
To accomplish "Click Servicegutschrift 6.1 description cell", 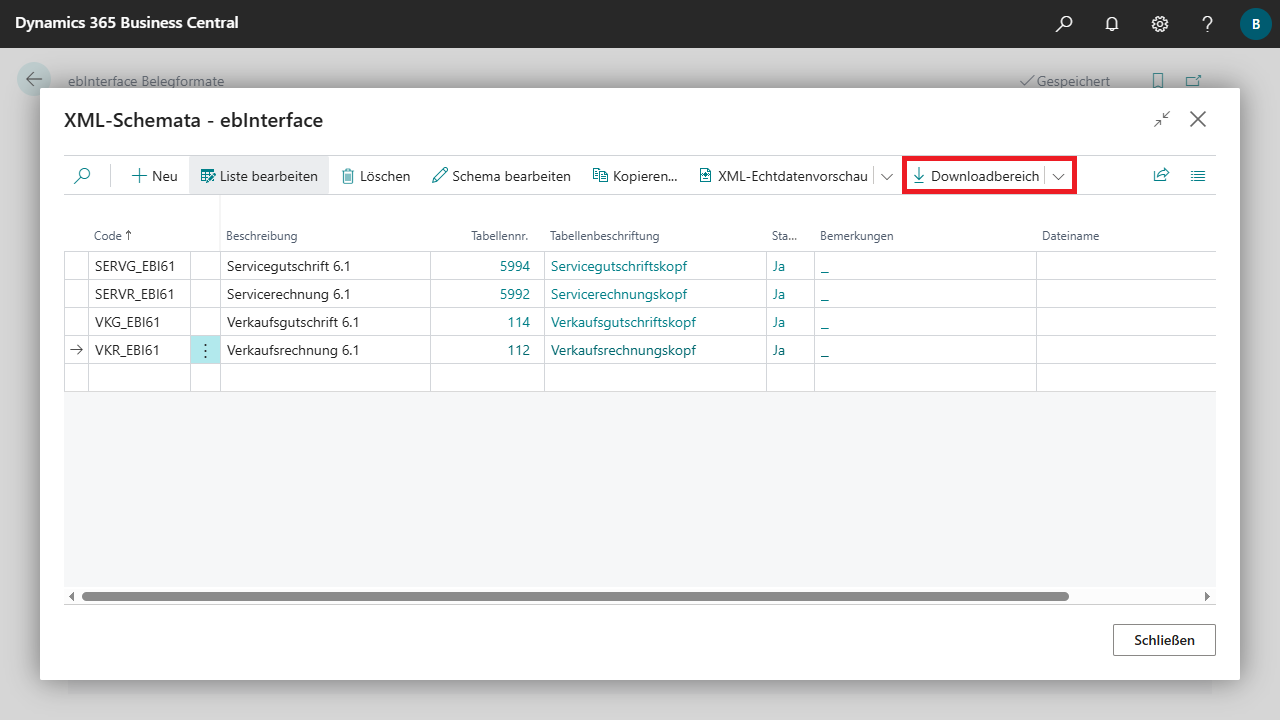I will click(x=325, y=266).
